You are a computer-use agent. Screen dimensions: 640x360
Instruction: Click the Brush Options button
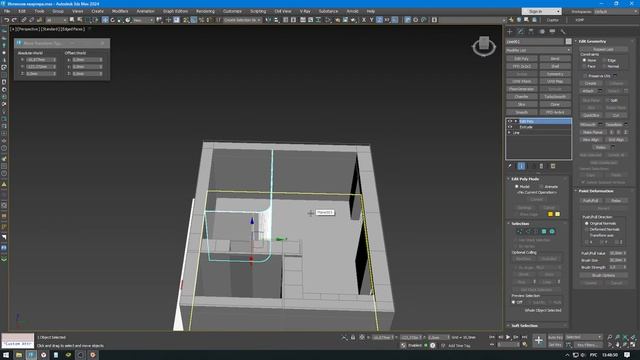pyautogui.click(x=604, y=275)
